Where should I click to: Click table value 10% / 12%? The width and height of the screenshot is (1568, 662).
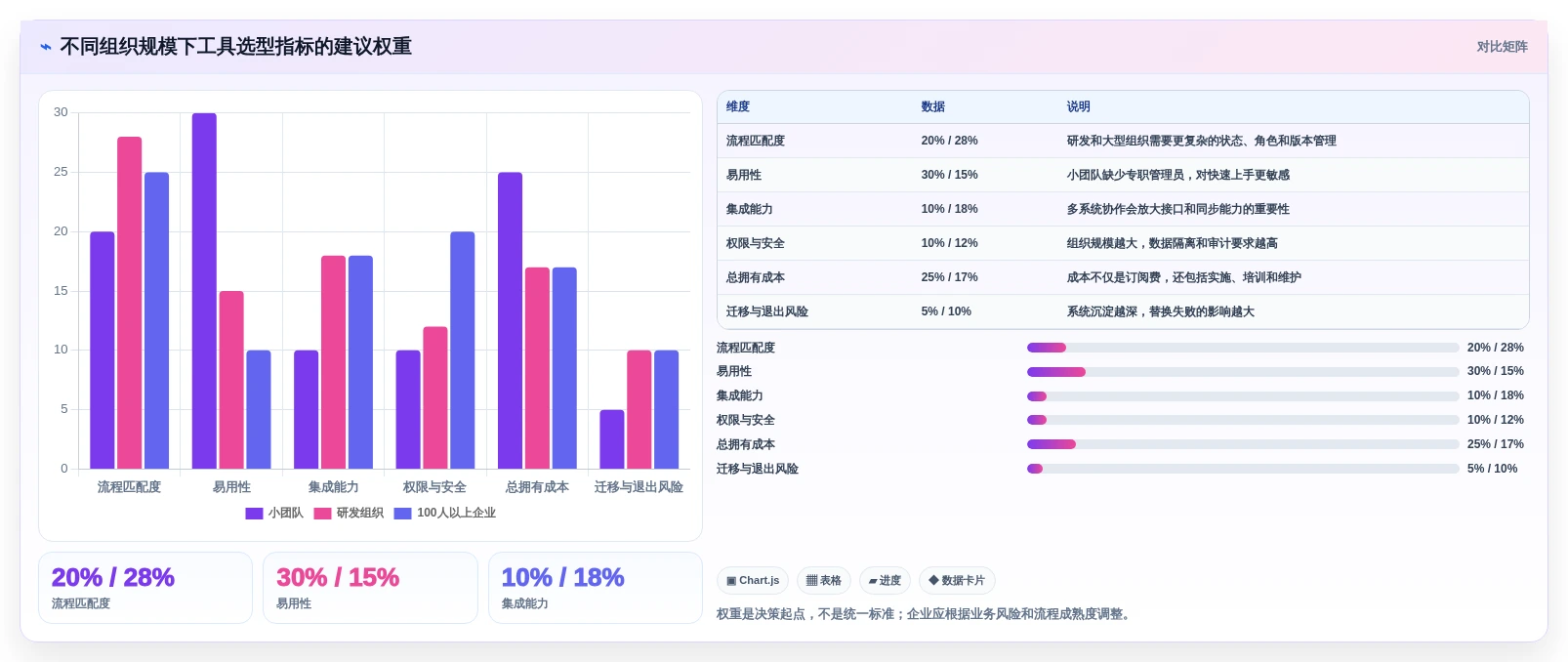[x=949, y=243]
